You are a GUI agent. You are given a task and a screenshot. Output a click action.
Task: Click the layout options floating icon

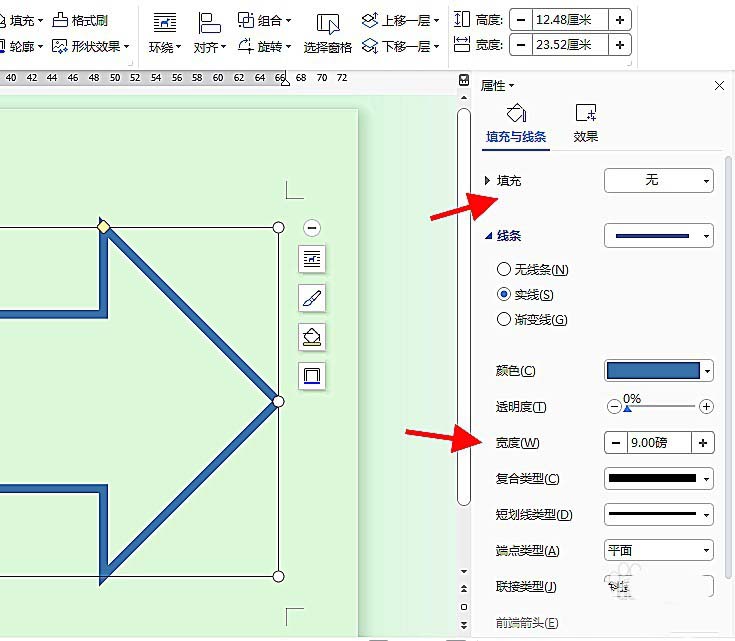pos(312,260)
